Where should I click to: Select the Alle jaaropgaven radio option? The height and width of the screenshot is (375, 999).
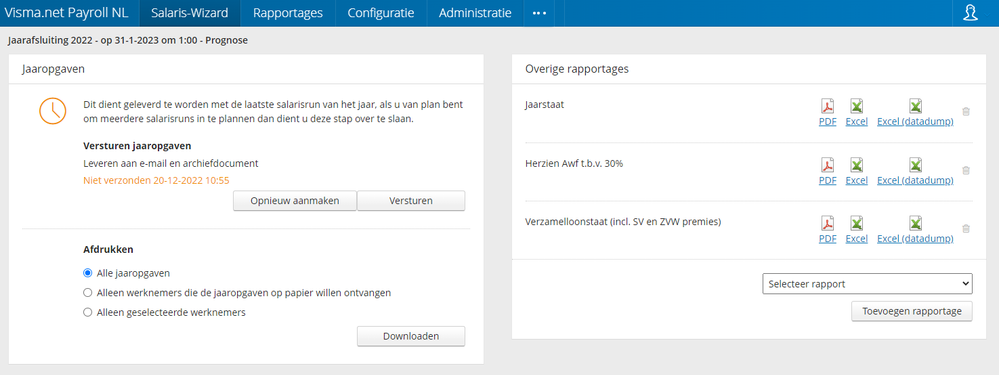[x=88, y=273]
